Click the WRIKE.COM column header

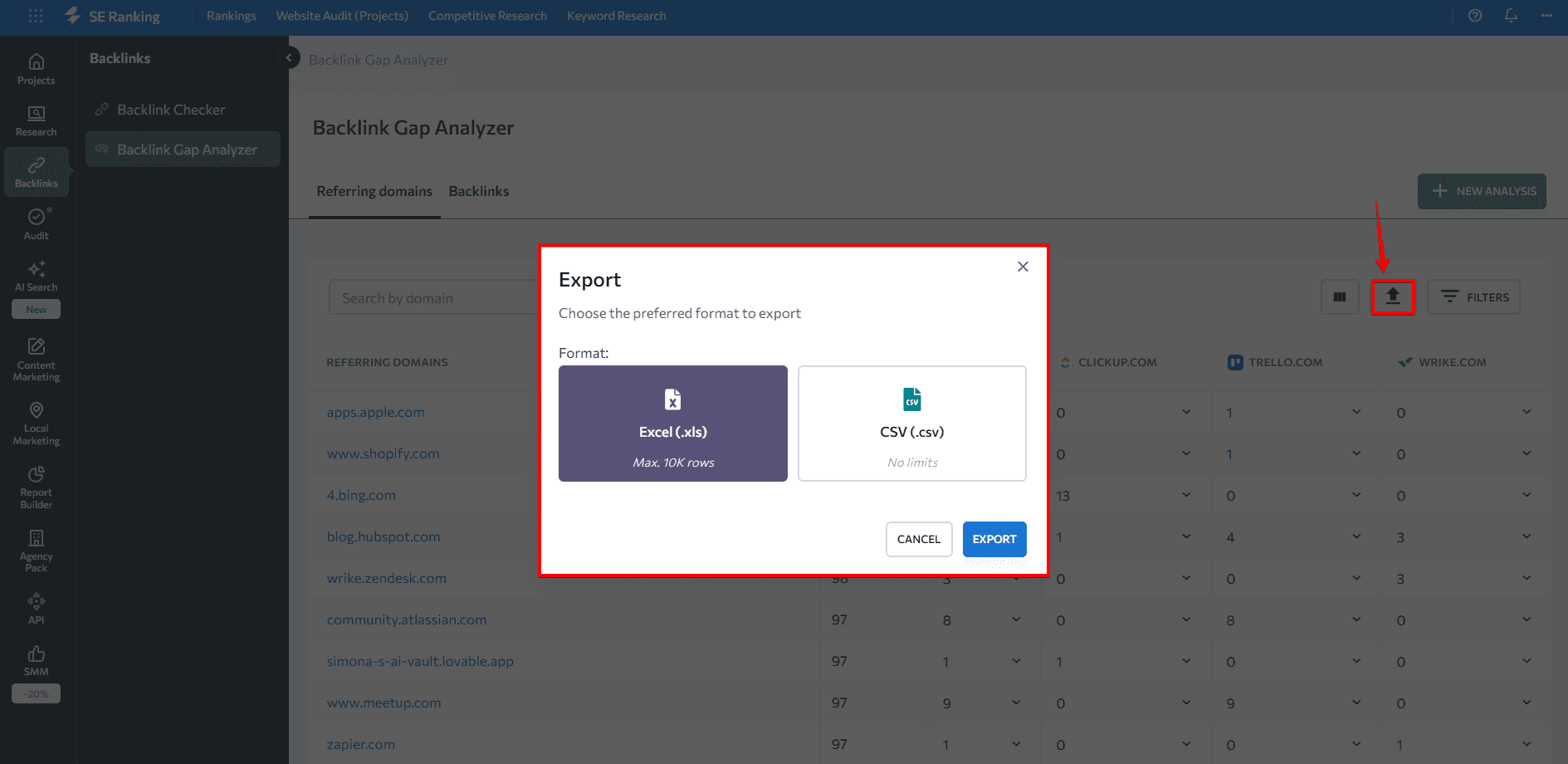point(1453,362)
